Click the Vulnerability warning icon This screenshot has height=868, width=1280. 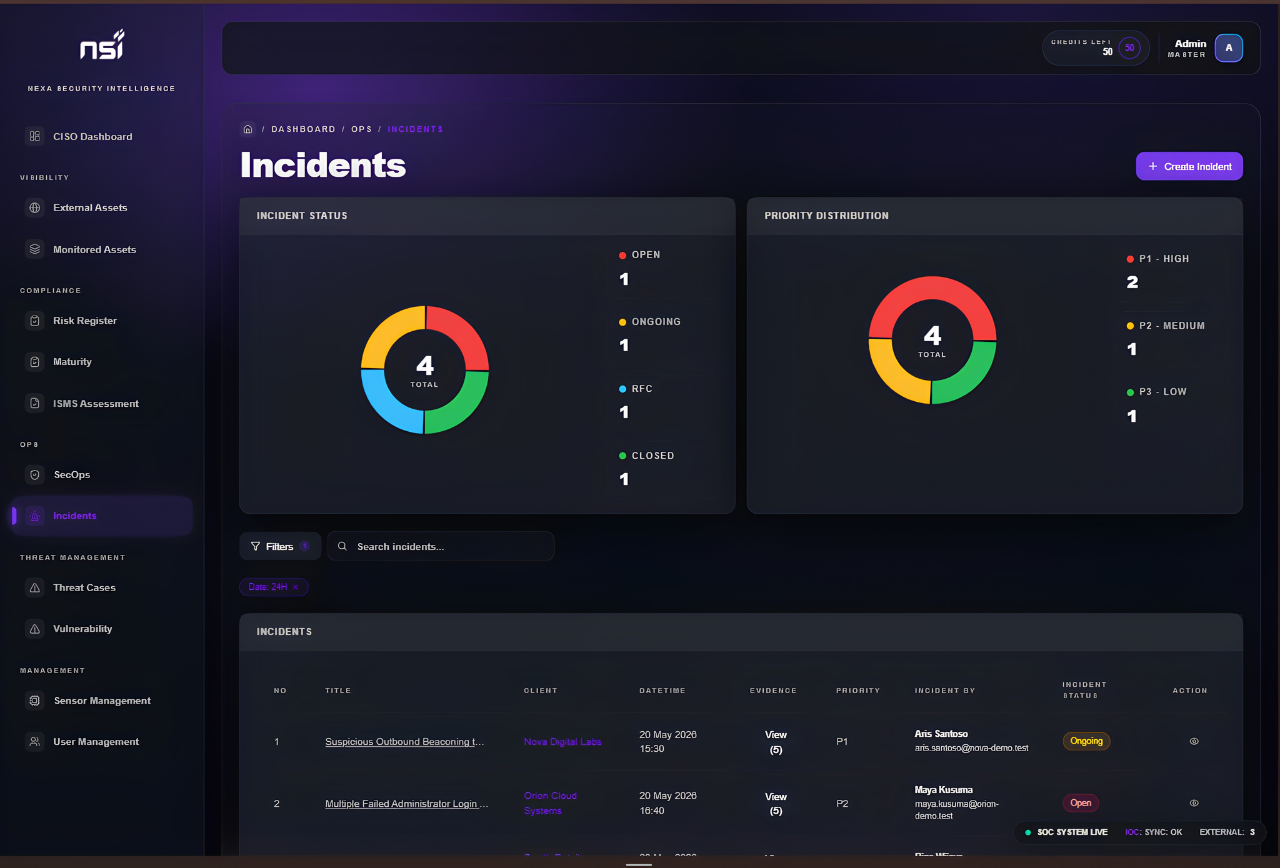[35, 629]
